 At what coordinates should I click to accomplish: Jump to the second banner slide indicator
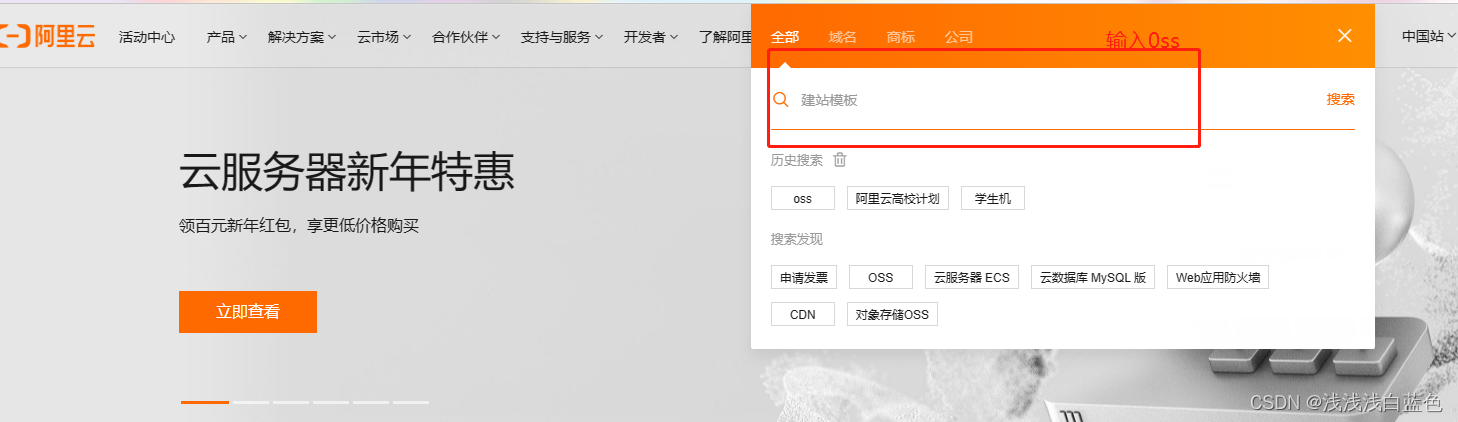click(x=252, y=402)
